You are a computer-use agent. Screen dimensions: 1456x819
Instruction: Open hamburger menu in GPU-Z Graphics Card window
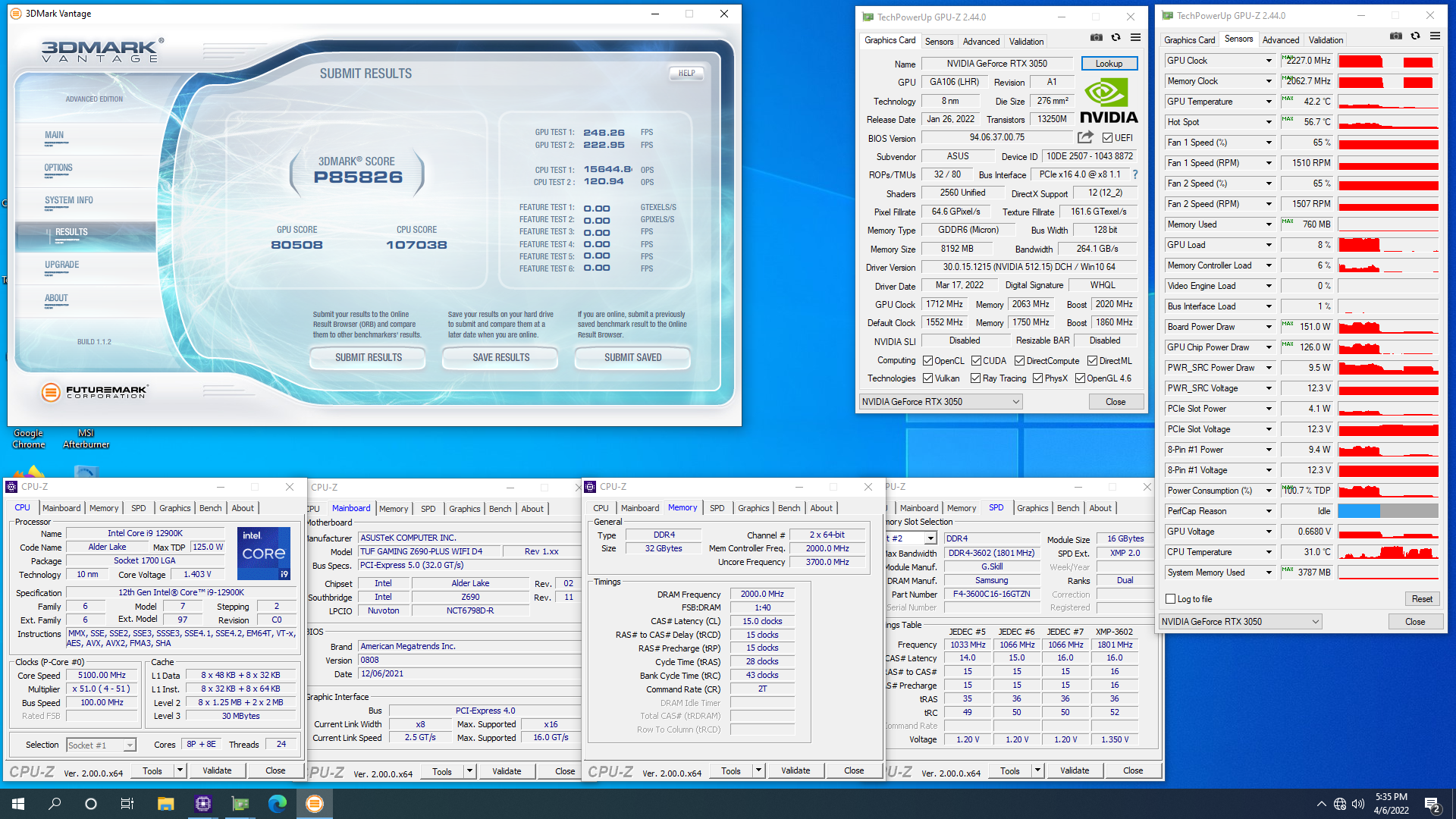point(1135,37)
